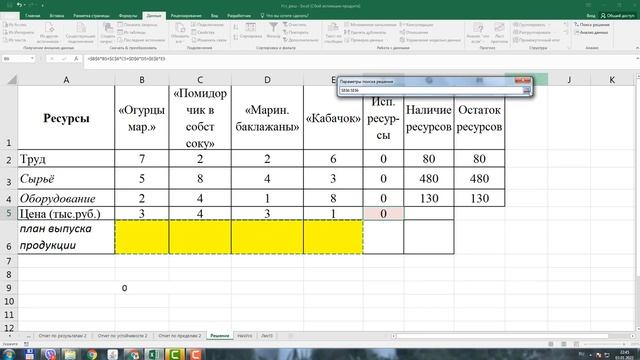Click Из таблицы in the ribbon

pos(132,32)
